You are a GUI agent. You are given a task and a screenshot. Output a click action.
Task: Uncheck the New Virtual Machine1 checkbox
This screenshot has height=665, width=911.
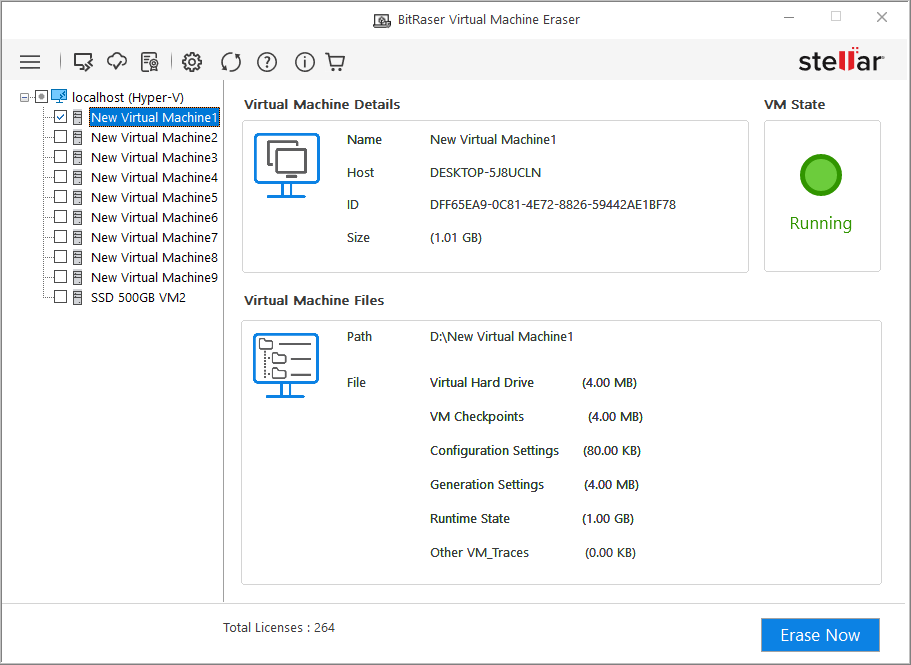coord(60,117)
